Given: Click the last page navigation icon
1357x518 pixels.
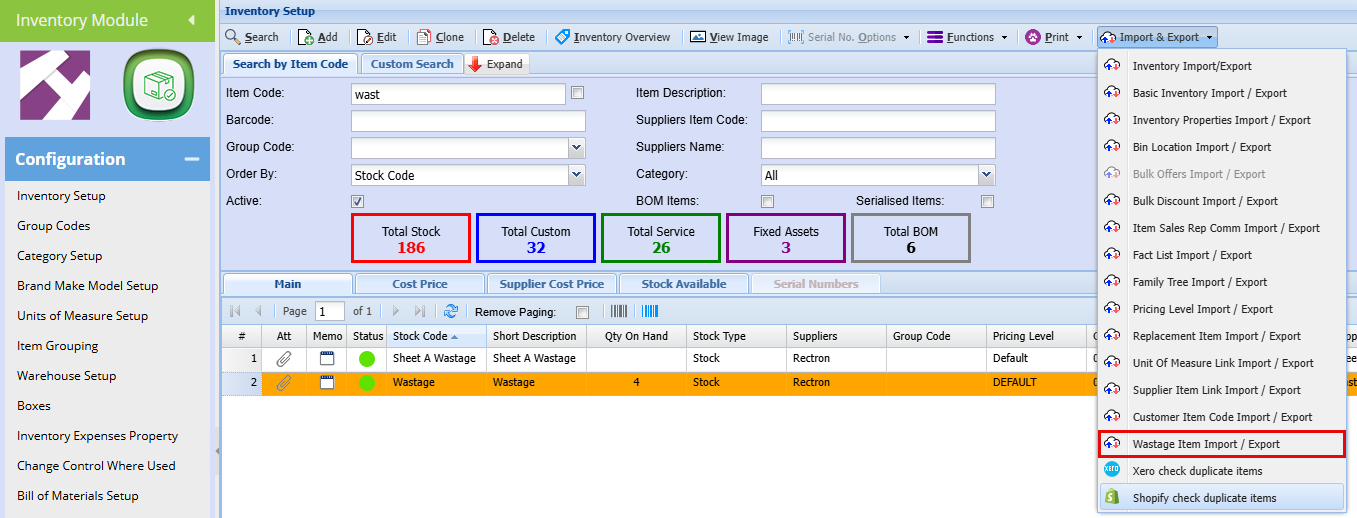Looking at the screenshot, I should 419,311.
